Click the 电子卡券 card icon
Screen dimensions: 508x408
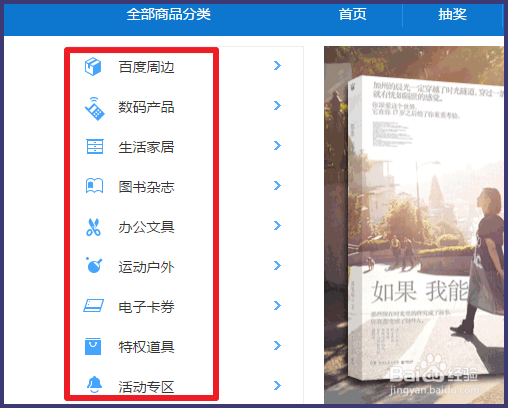tap(94, 305)
